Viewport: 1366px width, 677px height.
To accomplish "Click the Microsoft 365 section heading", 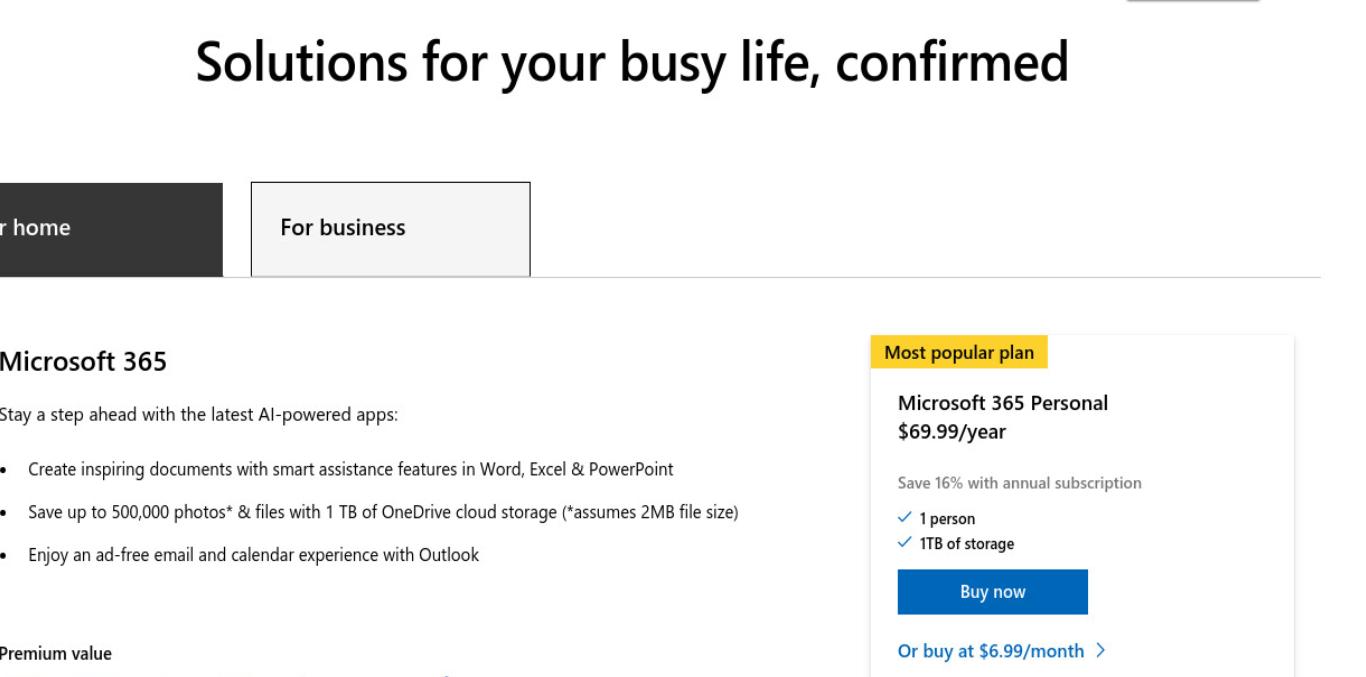I will 83,362.
